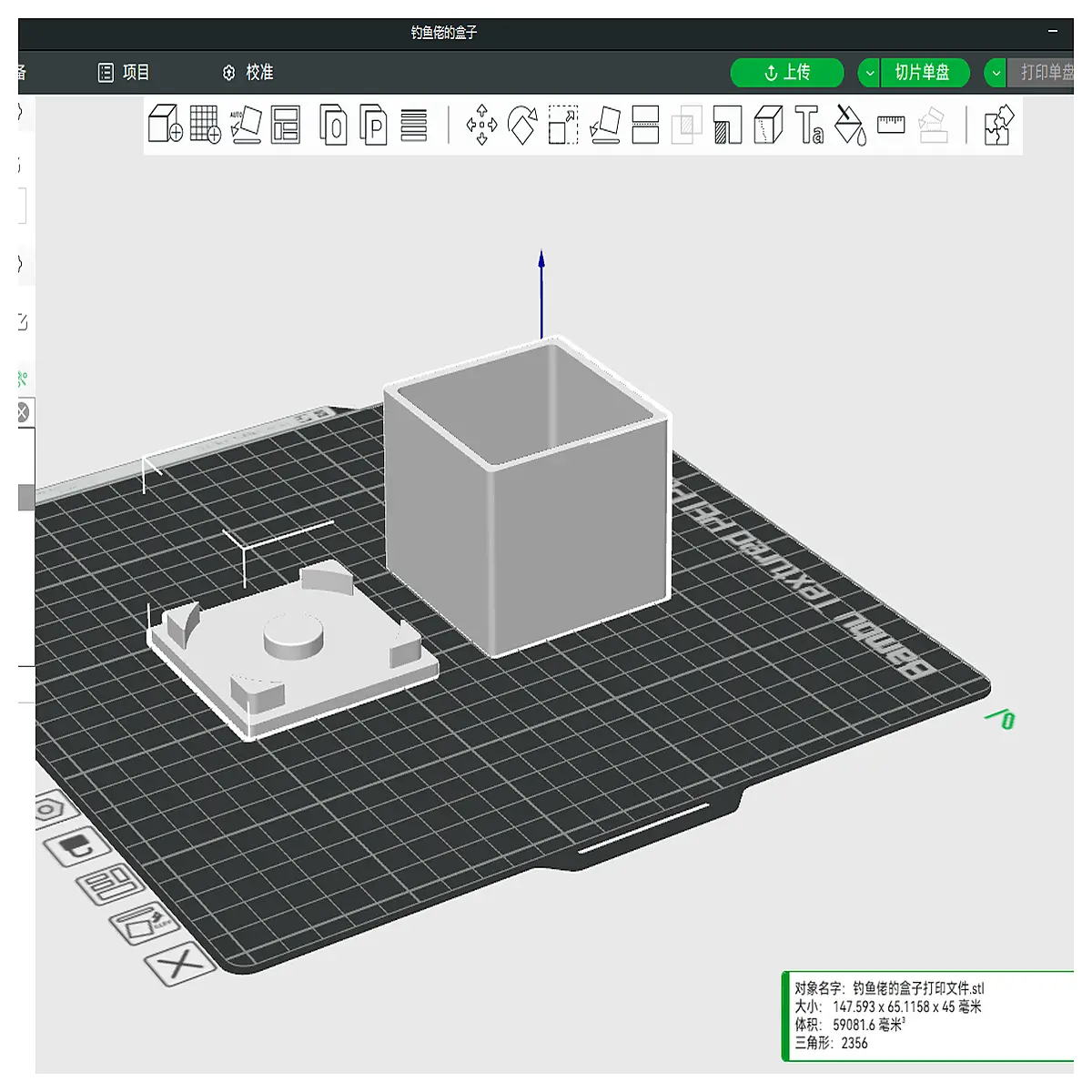Open the Support Painting tool
Image resolution: width=1092 pixels, height=1092 pixels.
tap(727, 125)
